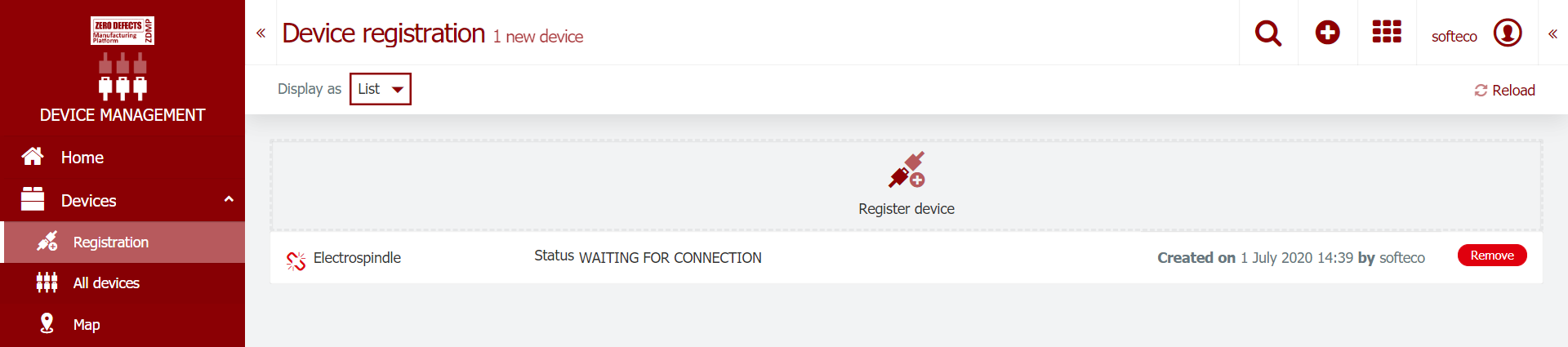This screenshot has width=1568, height=347.
Task: Click the Electrospindle broken-link status icon
Action: [x=296, y=260]
